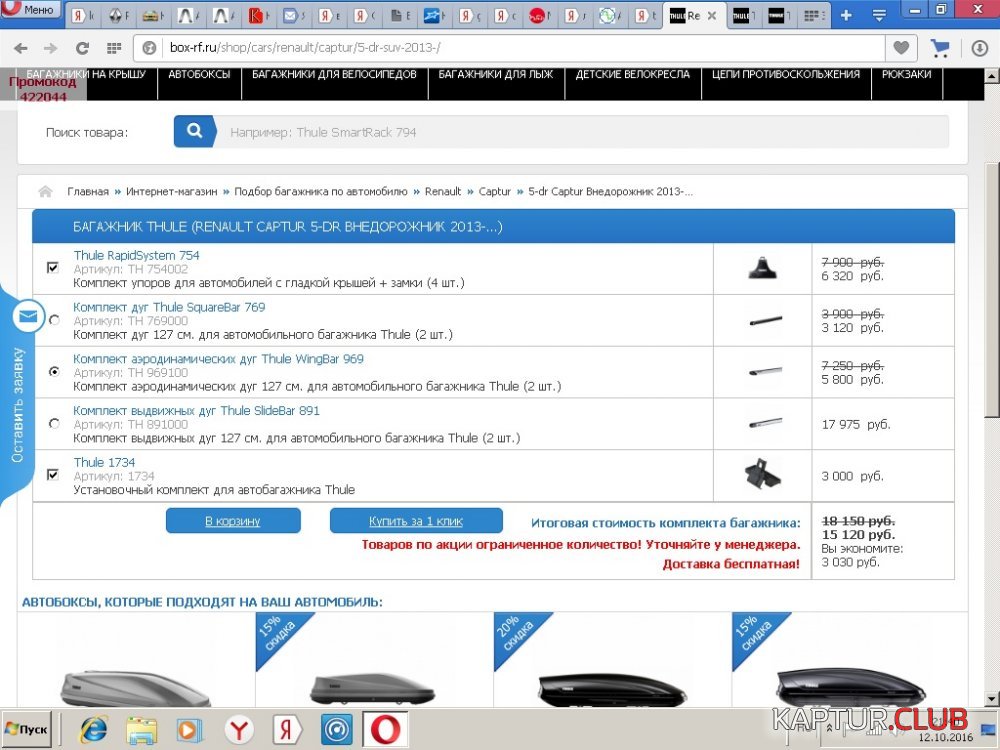Open a new tab with the plus button
1000x750 pixels.
[846, 15]
